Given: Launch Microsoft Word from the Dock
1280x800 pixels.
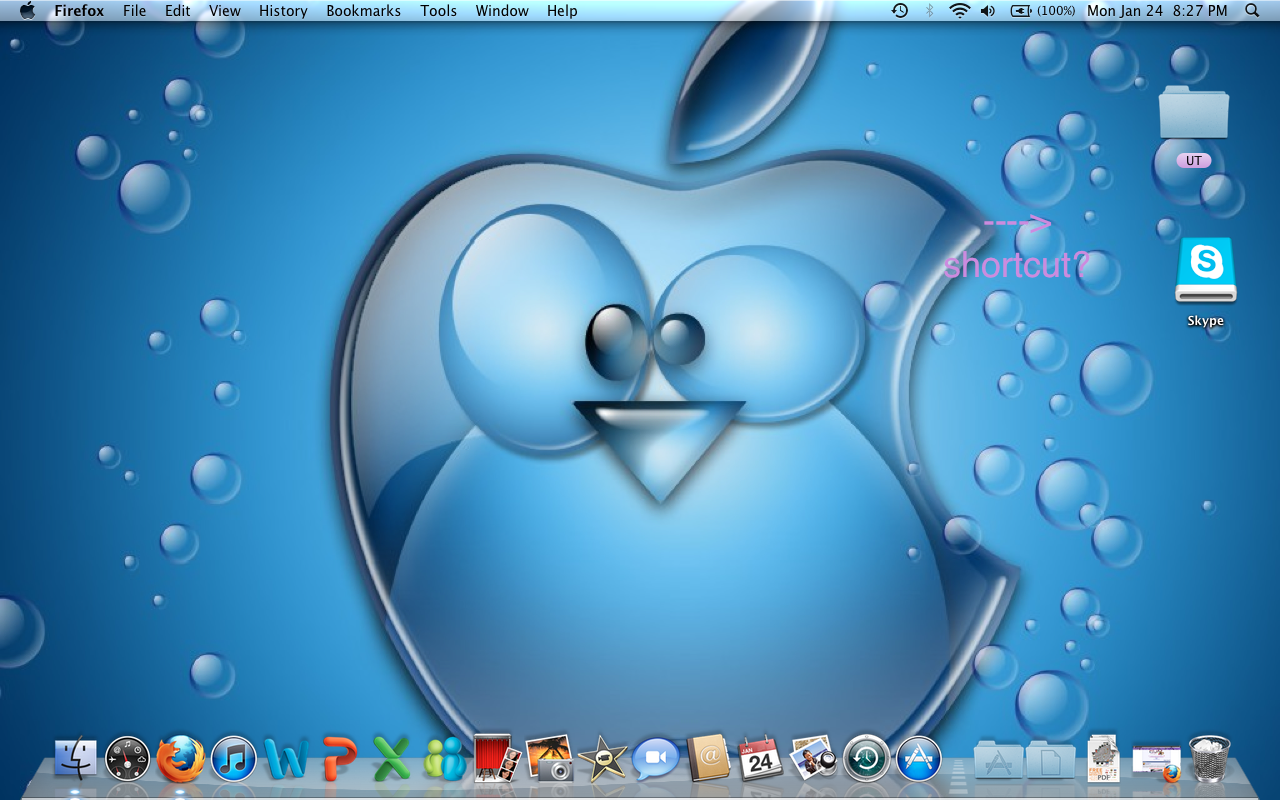Looking at the screenshot, I should (286, 759).
